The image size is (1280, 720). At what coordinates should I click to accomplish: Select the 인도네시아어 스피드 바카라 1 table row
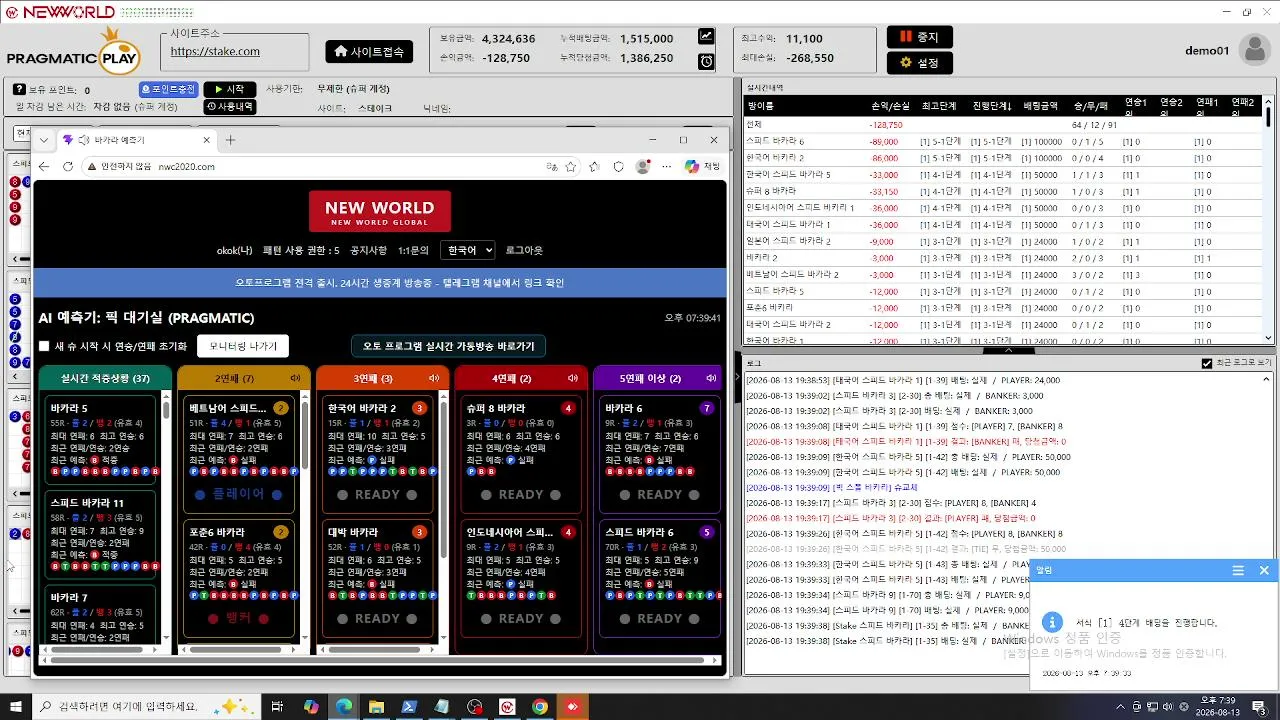point(1002,208)
